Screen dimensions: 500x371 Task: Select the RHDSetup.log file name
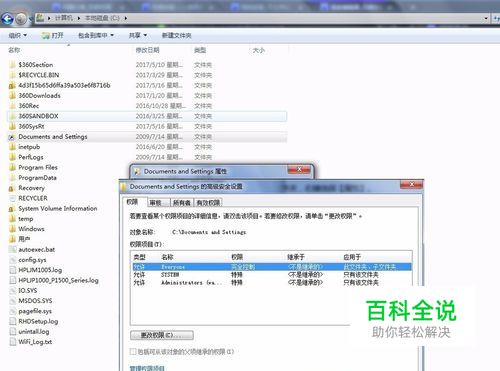(x=38, y=322)
